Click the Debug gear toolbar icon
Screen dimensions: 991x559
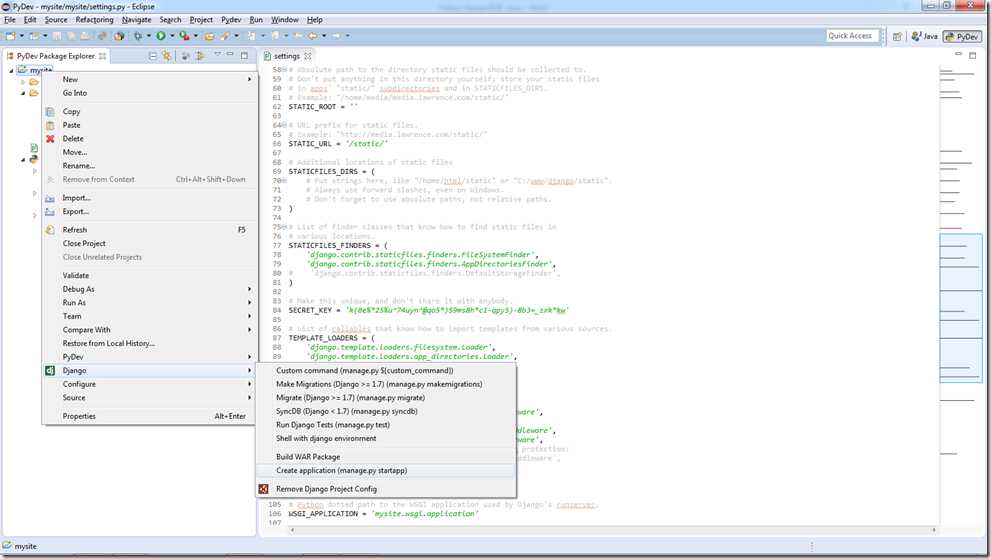pos(138,36)
